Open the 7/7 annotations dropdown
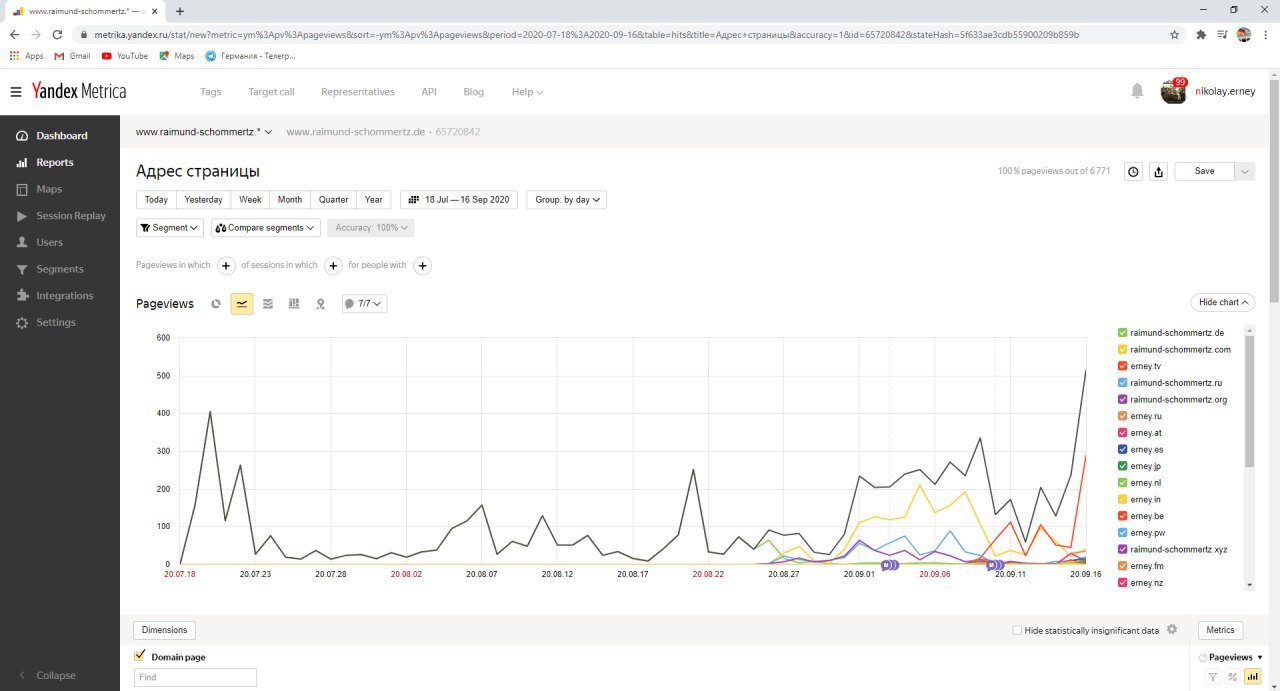This screenshot has width=1280, height=691. click(364, 303)
